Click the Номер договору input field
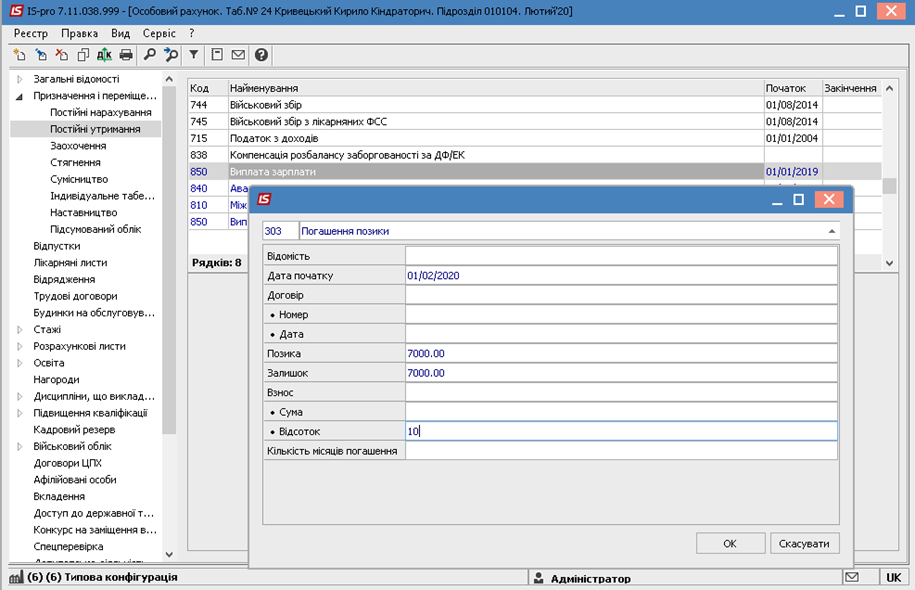 pyautogui.click(x=621, y=315)
